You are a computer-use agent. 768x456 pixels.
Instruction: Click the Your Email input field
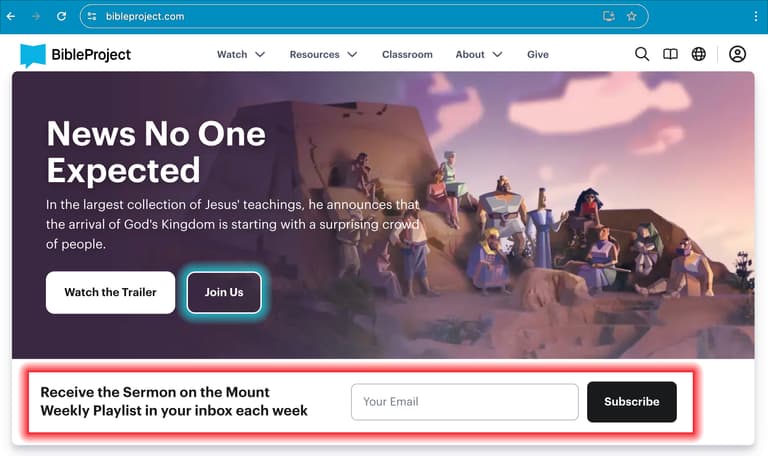pyautogui.click(x=464, y=402)
